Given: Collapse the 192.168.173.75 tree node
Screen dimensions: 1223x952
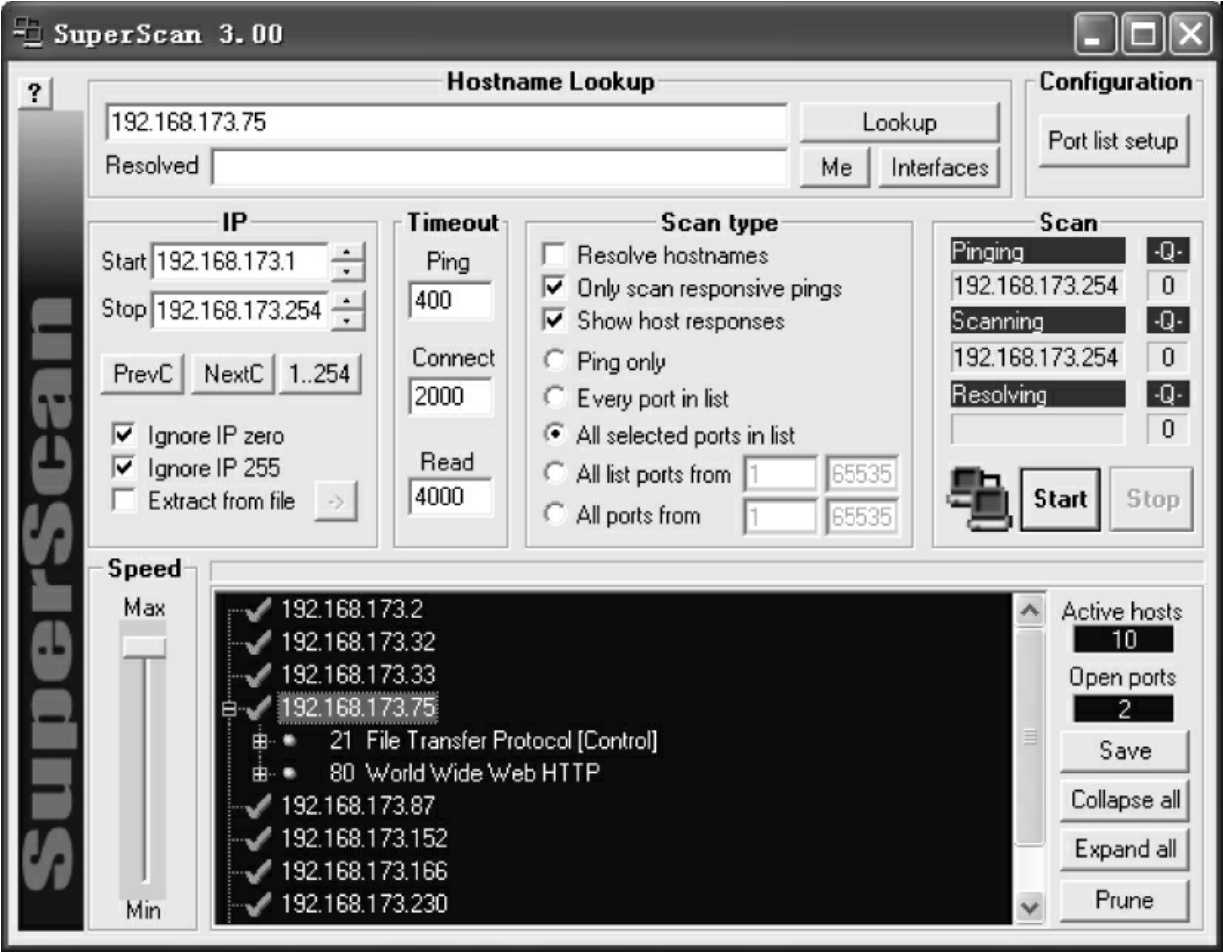Looking at the screenshot, I should pos(228,709).
